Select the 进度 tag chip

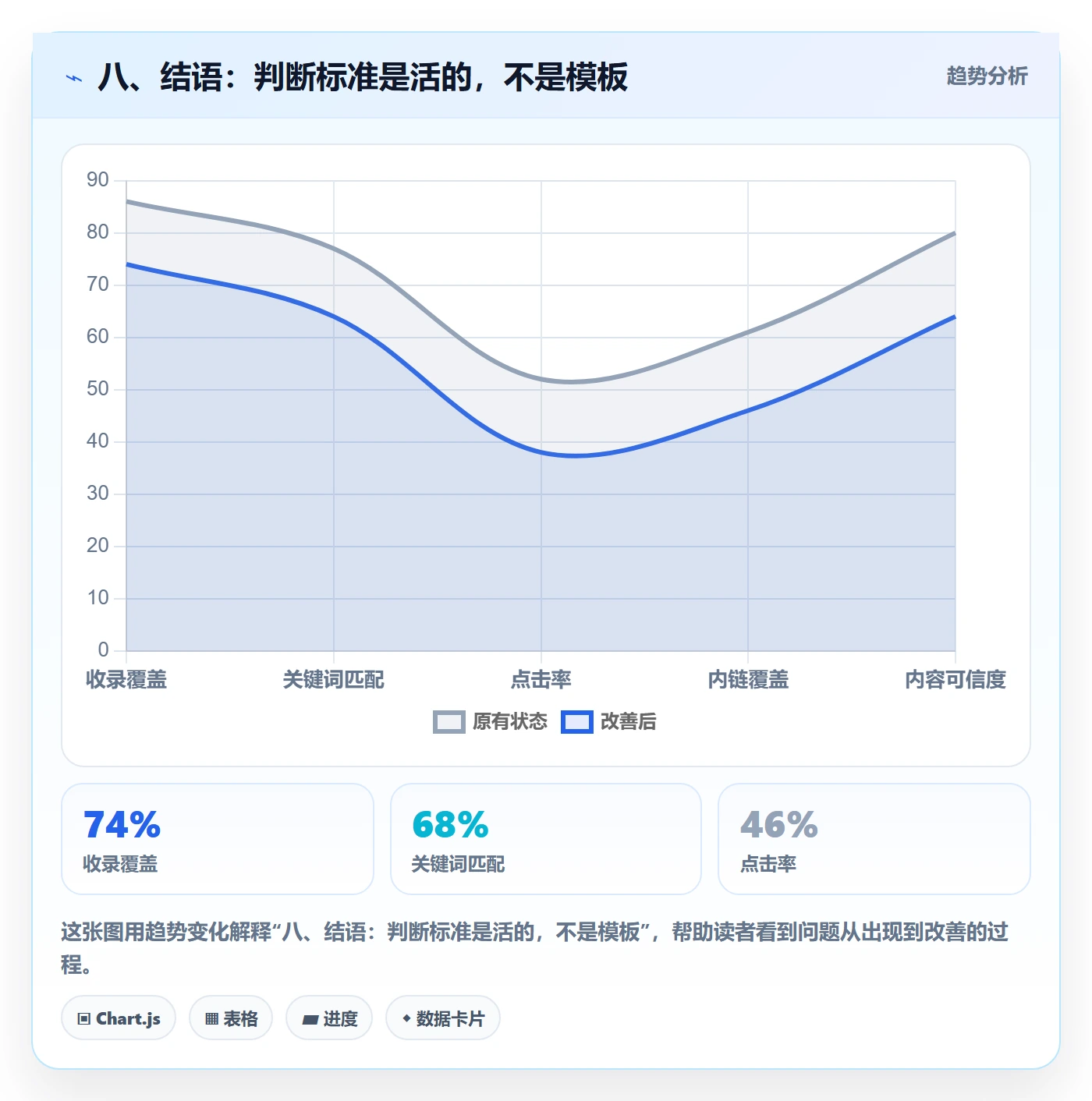point(329,1018)
